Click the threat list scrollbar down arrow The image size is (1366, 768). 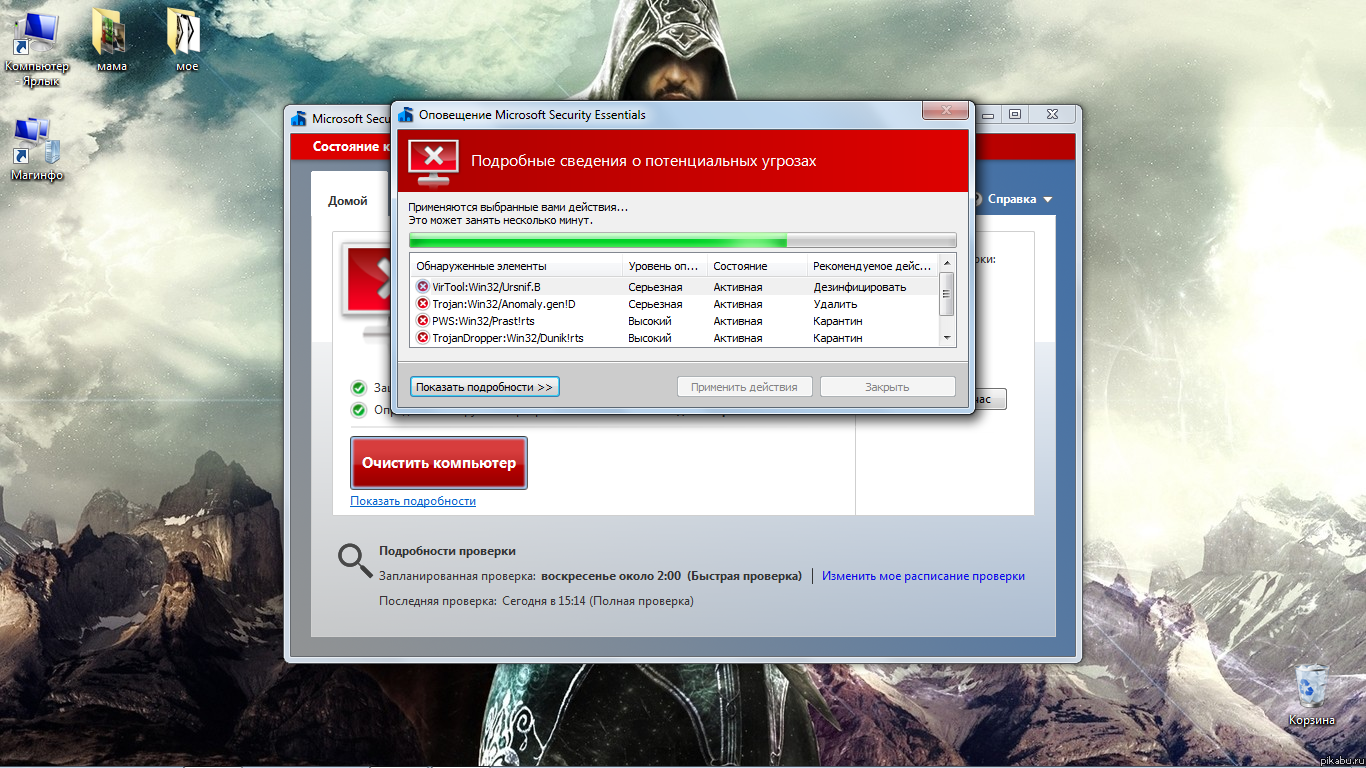coord(948,339)
